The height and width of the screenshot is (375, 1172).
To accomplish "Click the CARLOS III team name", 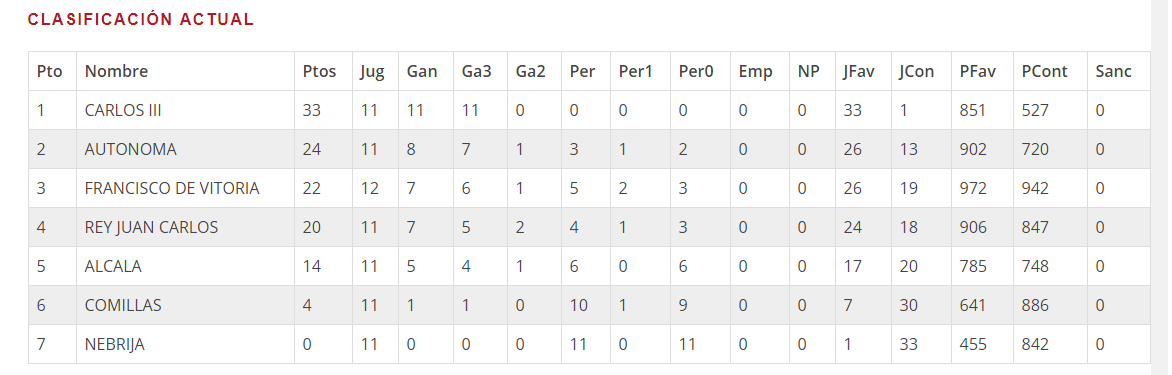I will click(x=123, y=111).
